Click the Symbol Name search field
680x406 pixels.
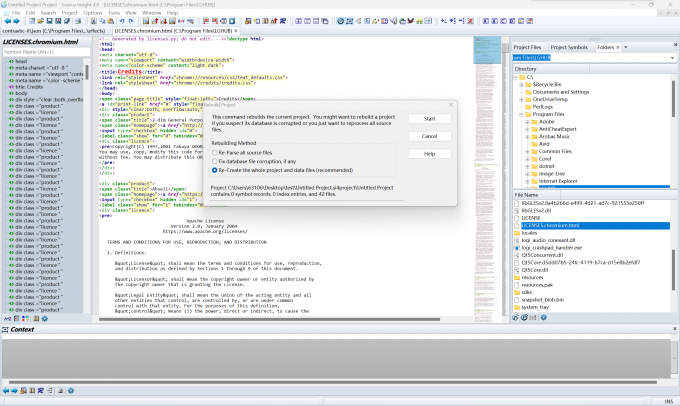(x=45, y=52)
